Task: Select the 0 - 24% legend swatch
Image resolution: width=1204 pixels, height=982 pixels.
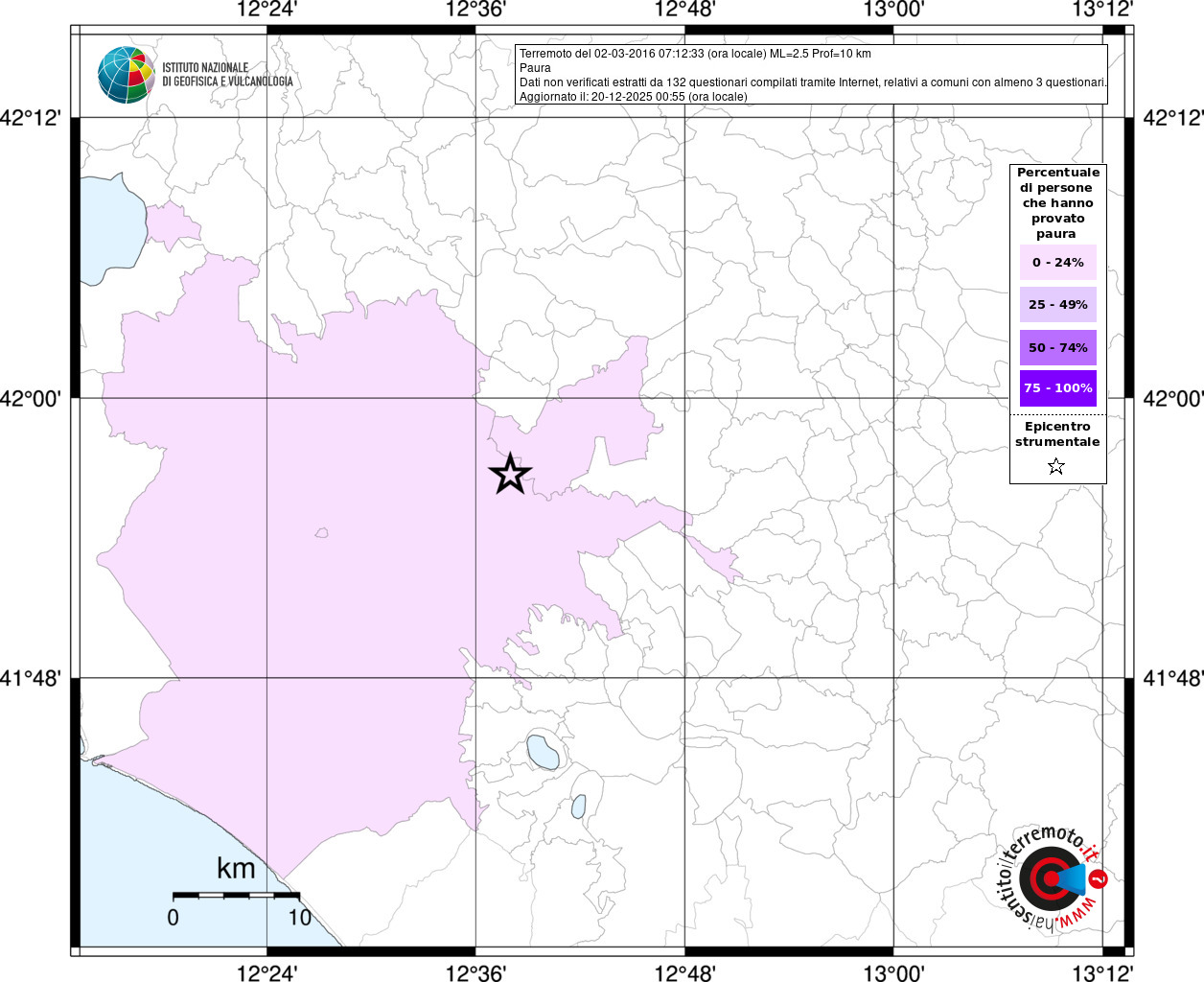Action: pyautogui.click(x=1057, y=263)
